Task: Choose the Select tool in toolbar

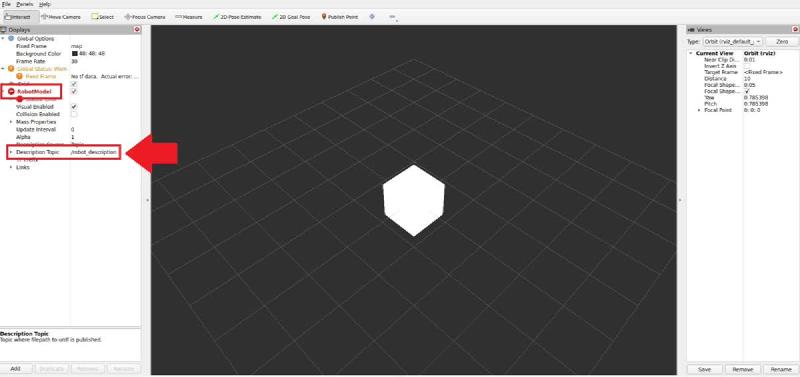Action: pos(103,17)
